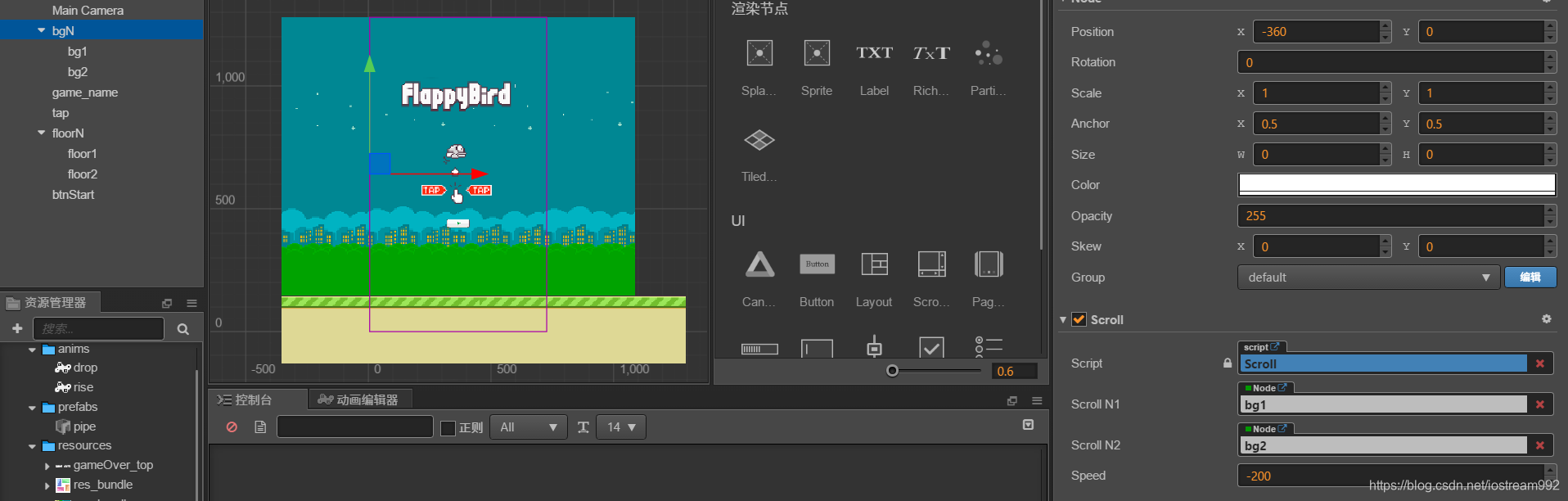
Task: Pick the Slider UI node icon
Action: click(x=874, y=346)
